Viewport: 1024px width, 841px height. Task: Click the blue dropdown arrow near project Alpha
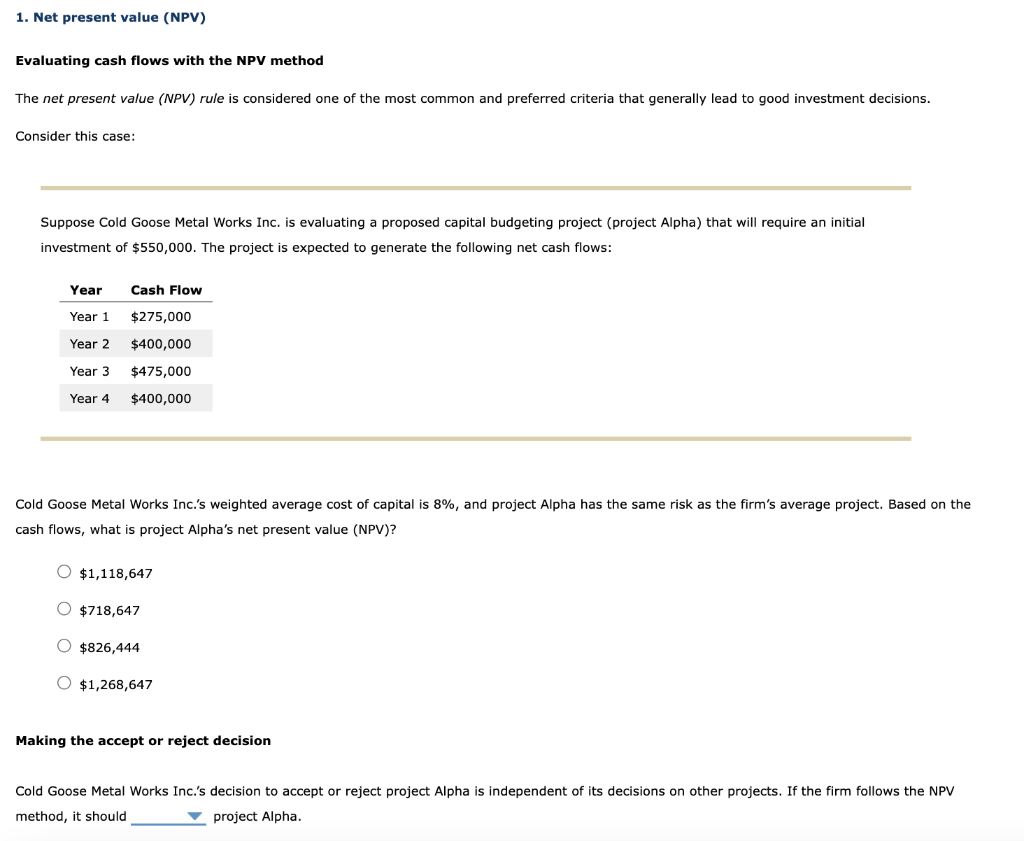pos(196,816)
